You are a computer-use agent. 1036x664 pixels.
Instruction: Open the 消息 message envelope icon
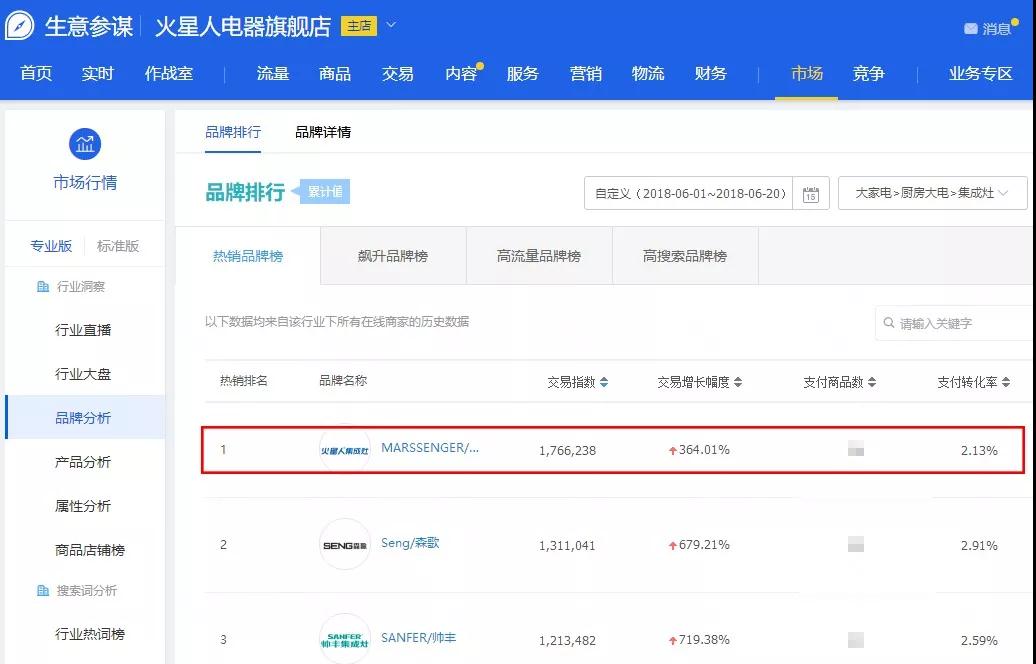[971, 28]
